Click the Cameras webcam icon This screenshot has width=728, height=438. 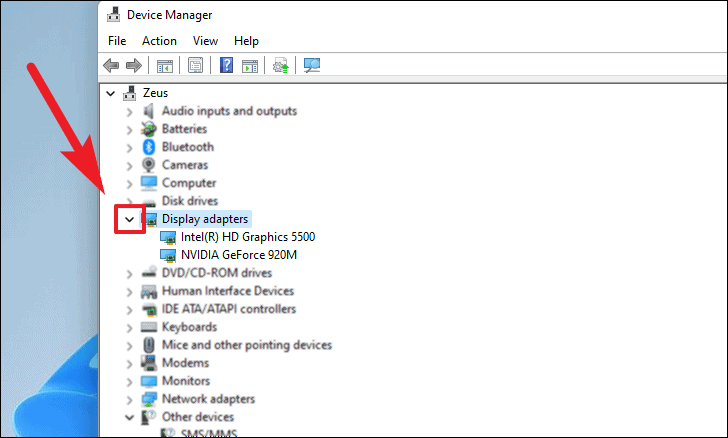tap(149, 165)
